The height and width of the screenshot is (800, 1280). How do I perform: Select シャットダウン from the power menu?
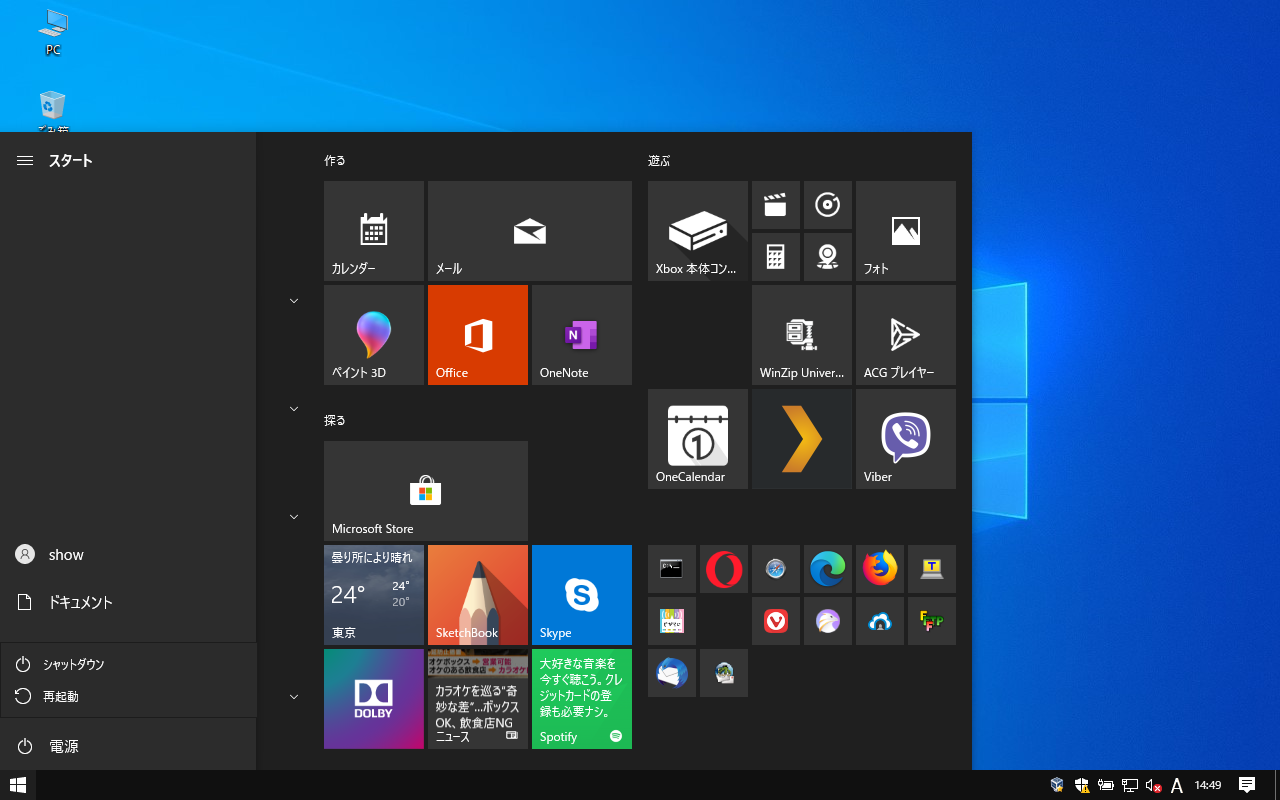pyautogui.click(x=129, y=665)
